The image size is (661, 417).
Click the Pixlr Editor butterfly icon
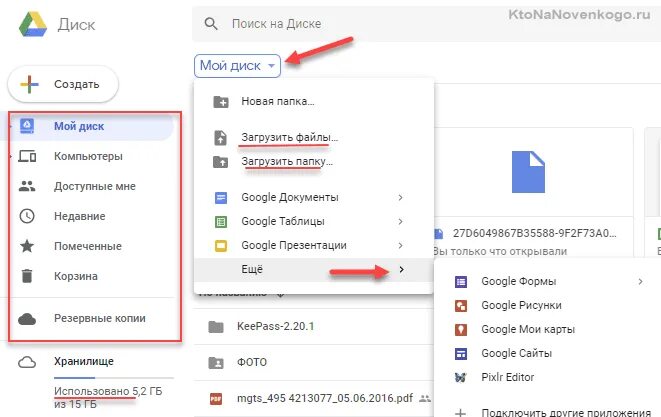pos(461,377)
